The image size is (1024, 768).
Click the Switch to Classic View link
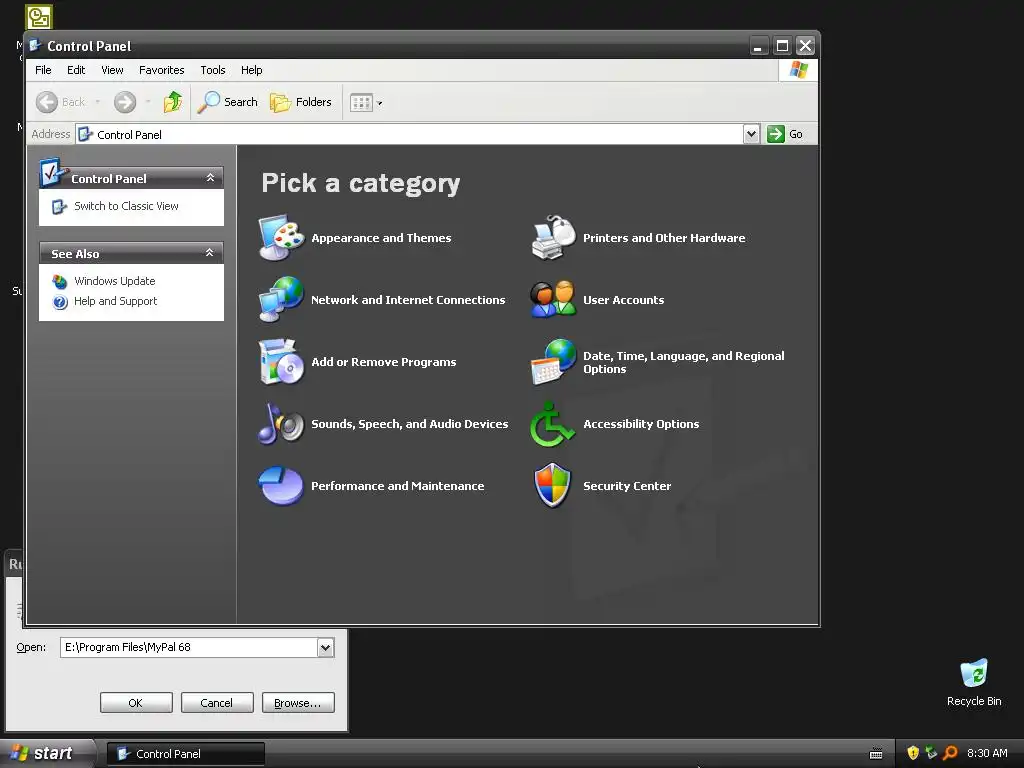click(126, 206)
